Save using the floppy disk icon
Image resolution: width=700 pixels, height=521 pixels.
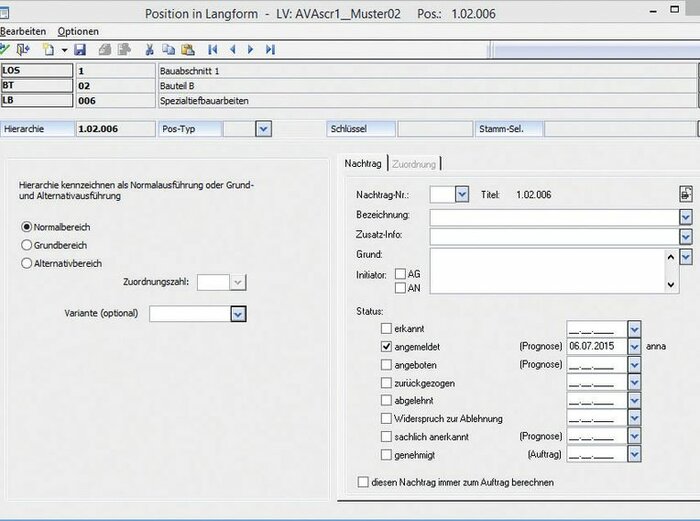click(x=80, y=50)
